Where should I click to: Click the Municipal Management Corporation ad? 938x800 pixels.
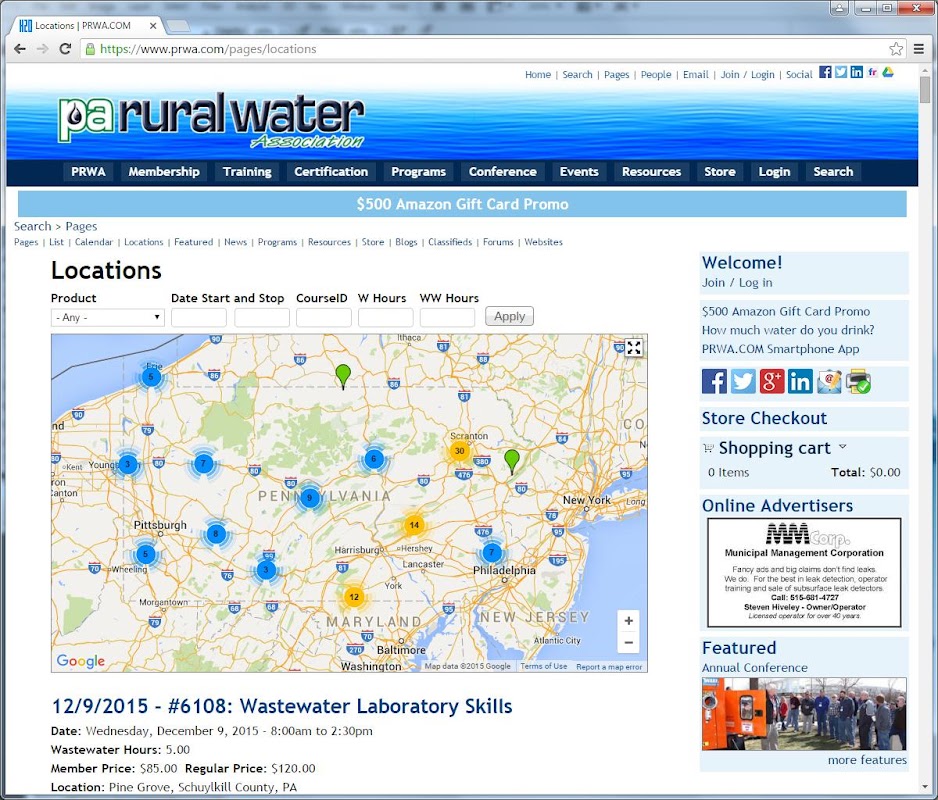804,572
